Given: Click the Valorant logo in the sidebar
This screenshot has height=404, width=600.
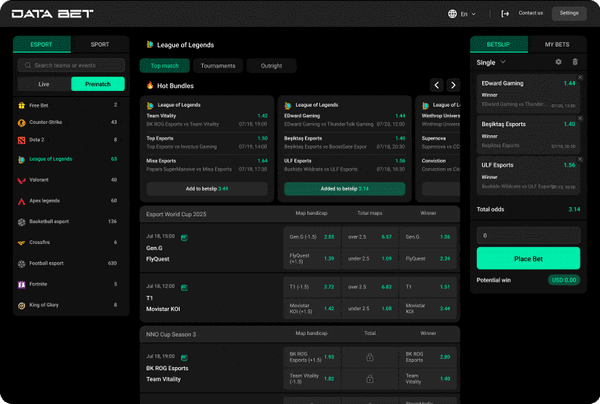Looking at the screenshot, I should [21, 180].
